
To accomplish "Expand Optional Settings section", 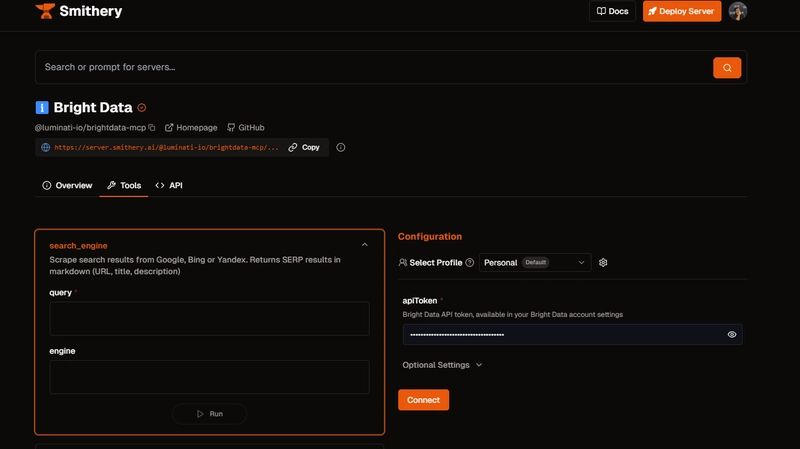I will 442,365.
